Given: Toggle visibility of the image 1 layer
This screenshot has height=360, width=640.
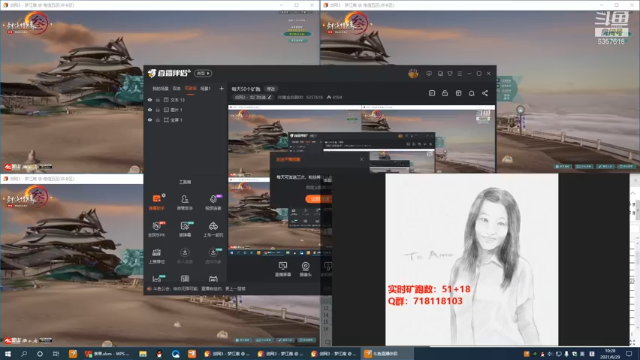Looking at the screenshot, I should [x=150, y=110].
